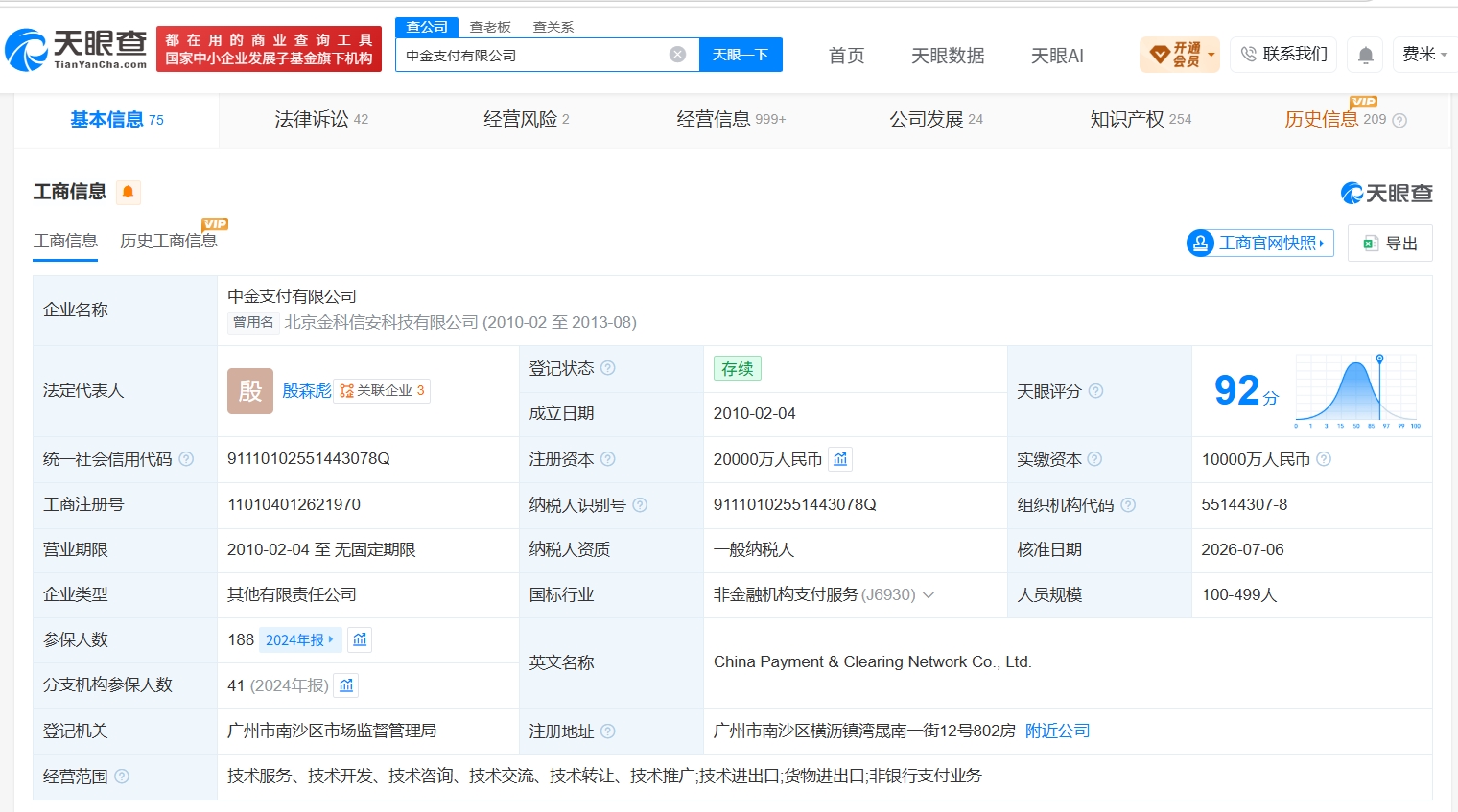Click the orange alert bell beside 工商信息

click(x=128, y=192)
